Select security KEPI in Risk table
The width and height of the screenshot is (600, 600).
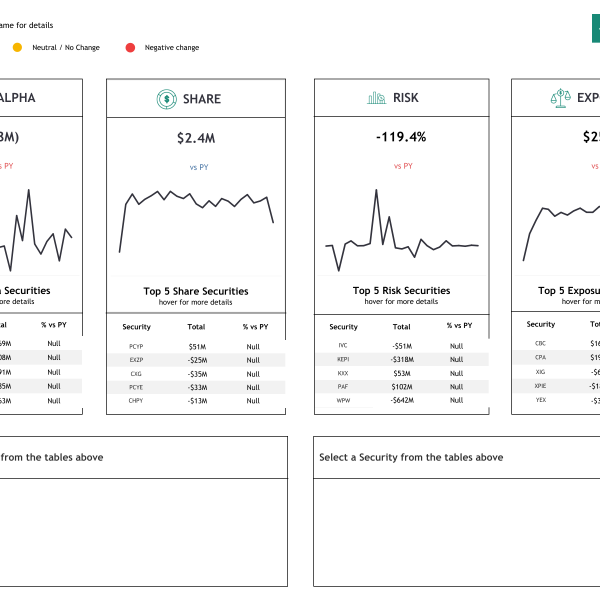point(343,359)
